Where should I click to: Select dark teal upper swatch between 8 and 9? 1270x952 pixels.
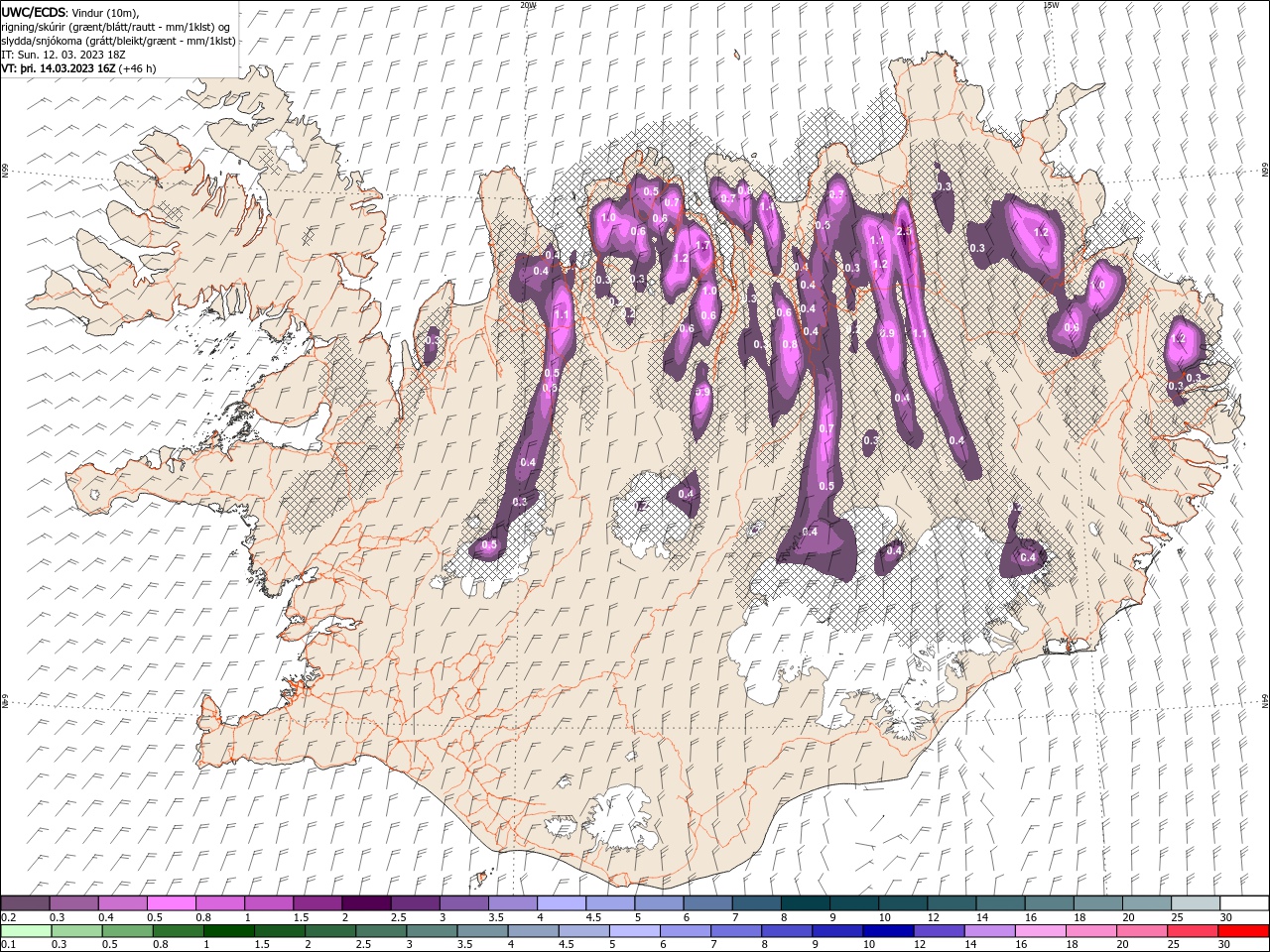805,903
